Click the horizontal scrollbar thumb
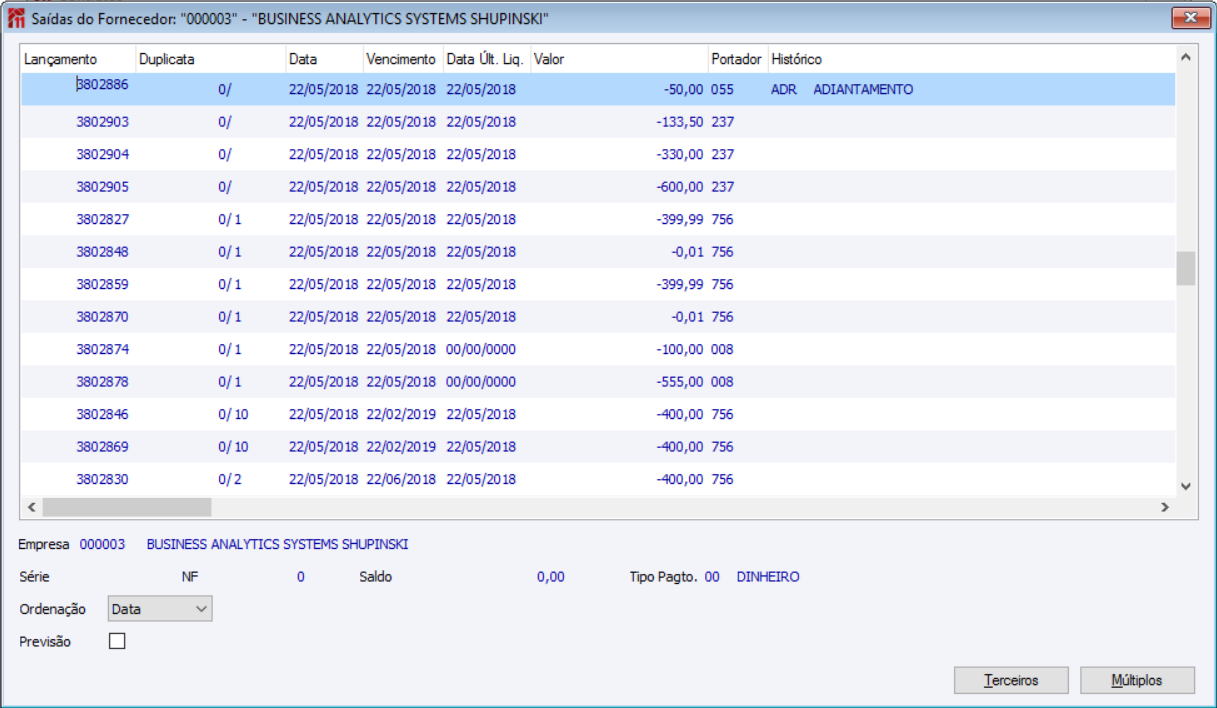 coord(127,508)
